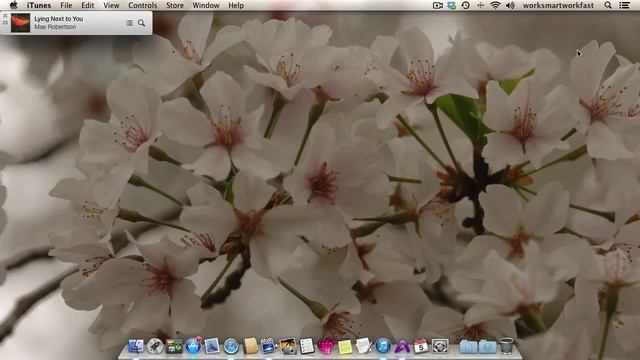Viewport: 640px width, 360px height.
Task: Click the song title Lying Next to You
Action: click(58, 19)
